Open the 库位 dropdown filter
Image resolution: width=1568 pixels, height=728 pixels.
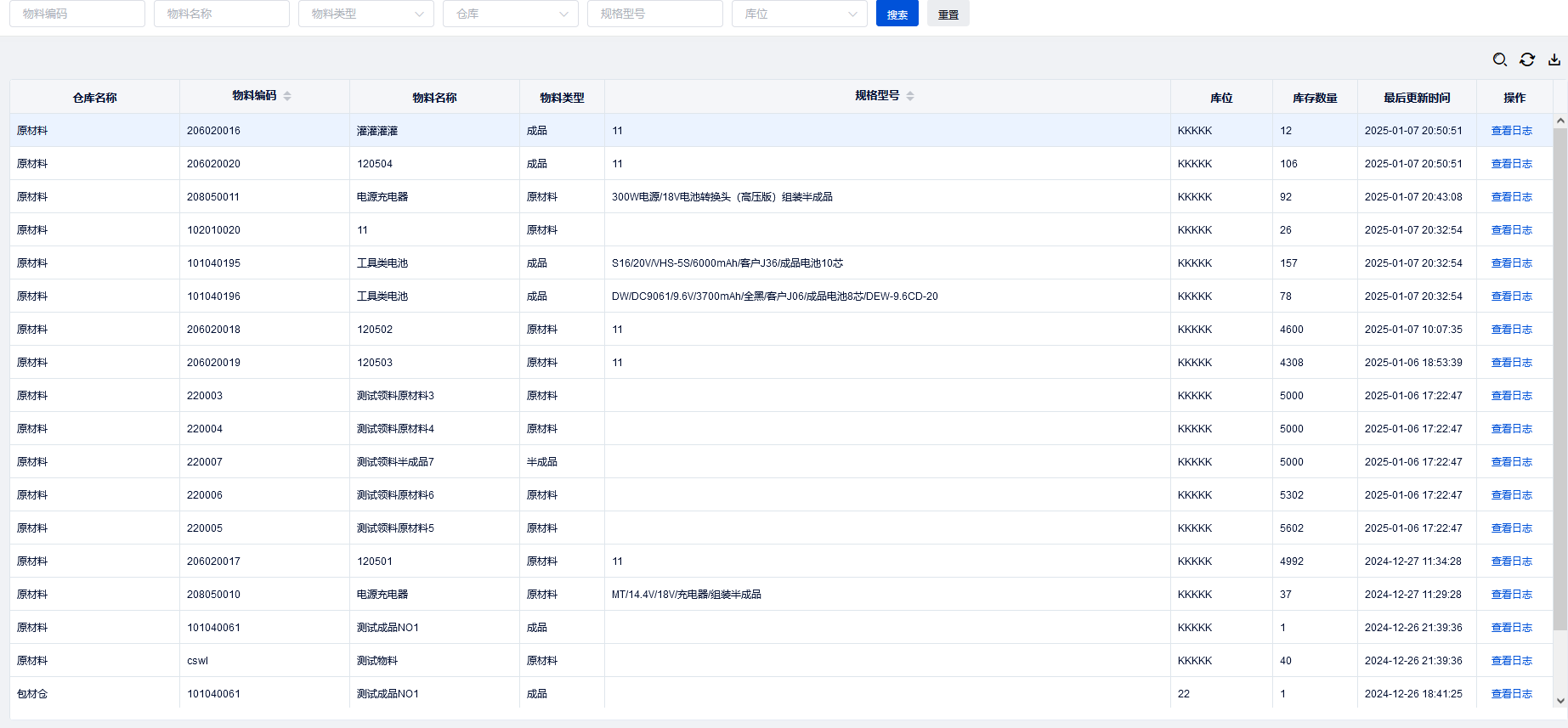point(799,14)
